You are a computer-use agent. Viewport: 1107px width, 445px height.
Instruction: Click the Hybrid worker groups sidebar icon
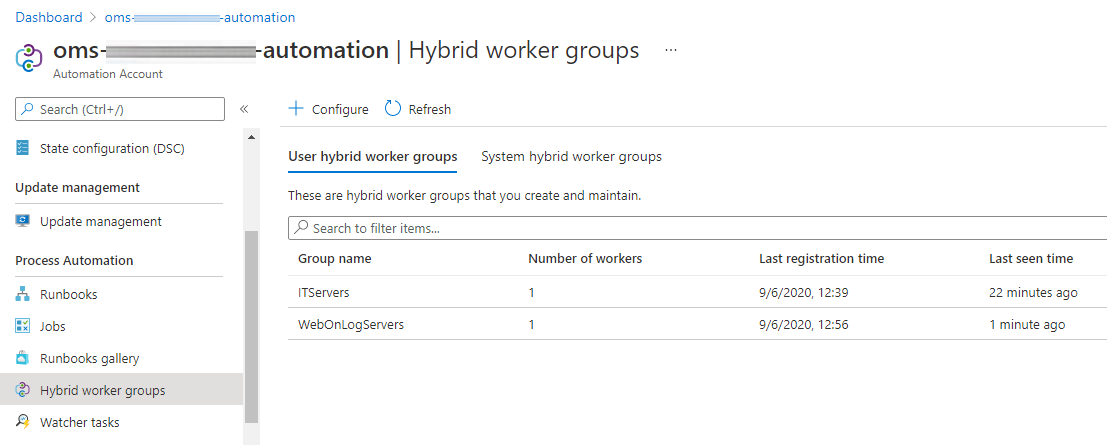click(23, 390)
